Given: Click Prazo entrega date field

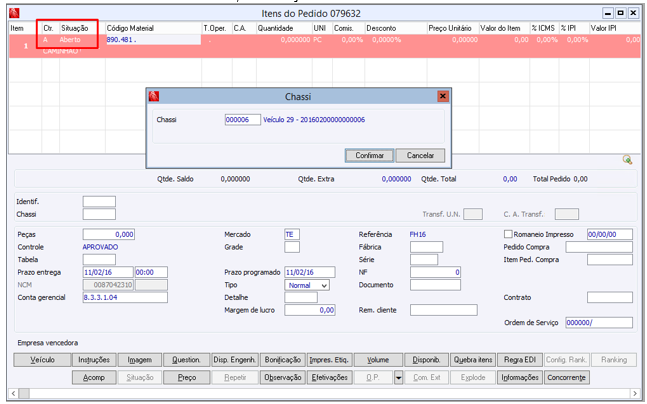Looking at the screenshot, I should coord(108,272).
